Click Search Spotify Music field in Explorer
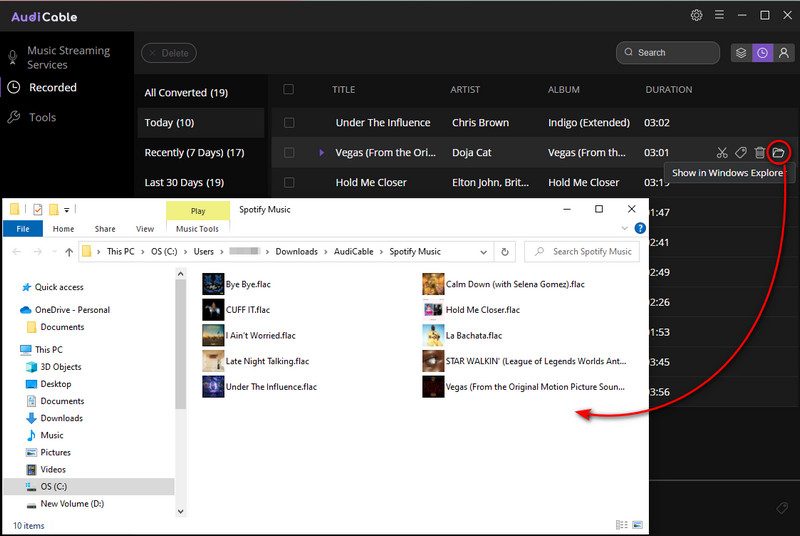Screen dimensions: 800x536 click(582, 252)
